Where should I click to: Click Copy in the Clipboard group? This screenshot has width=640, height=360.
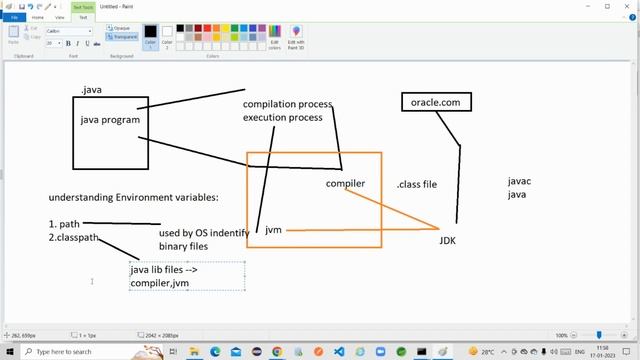pos(32,37)
